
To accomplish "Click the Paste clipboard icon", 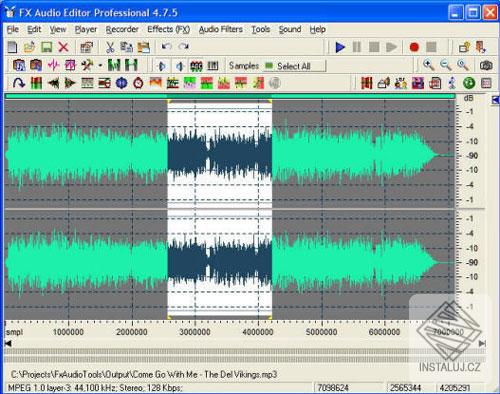I will [143, 47].
